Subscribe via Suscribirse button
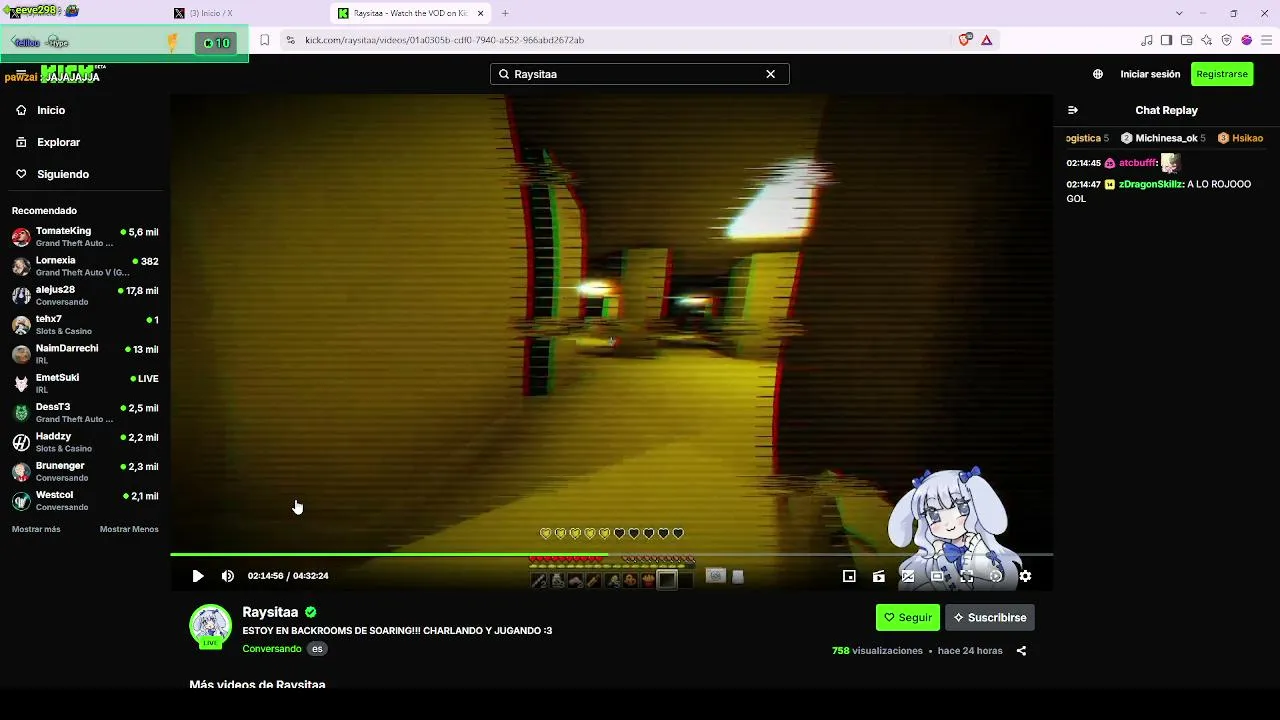The height and width of the screenshot is (720, 1280). (990, 618)
